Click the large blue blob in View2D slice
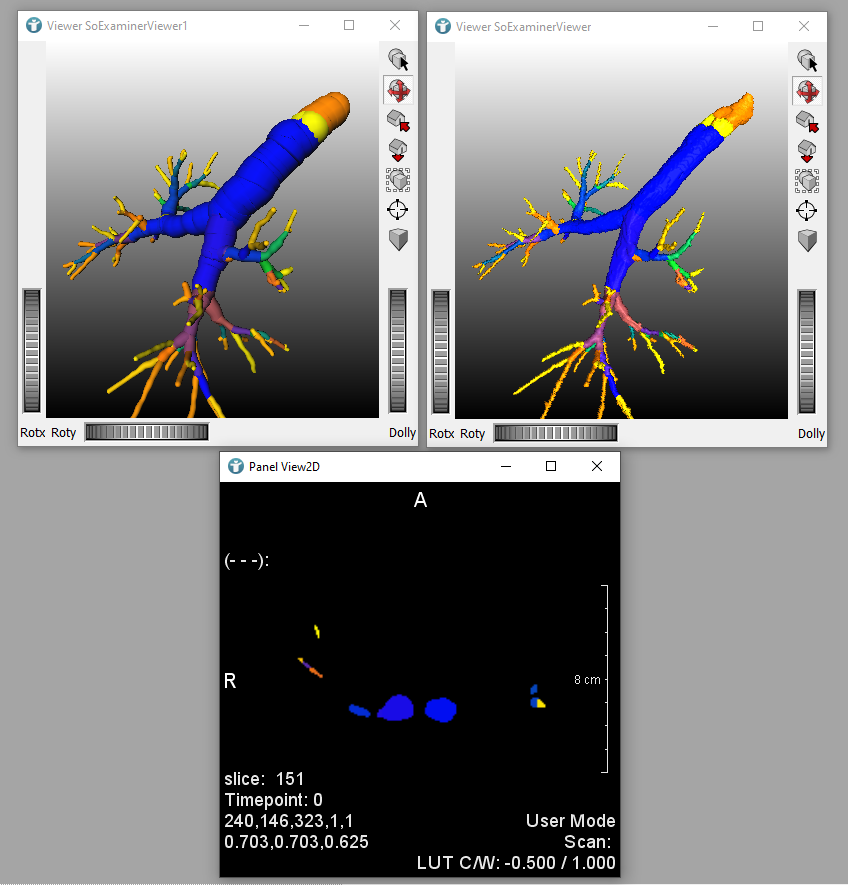 397,708
